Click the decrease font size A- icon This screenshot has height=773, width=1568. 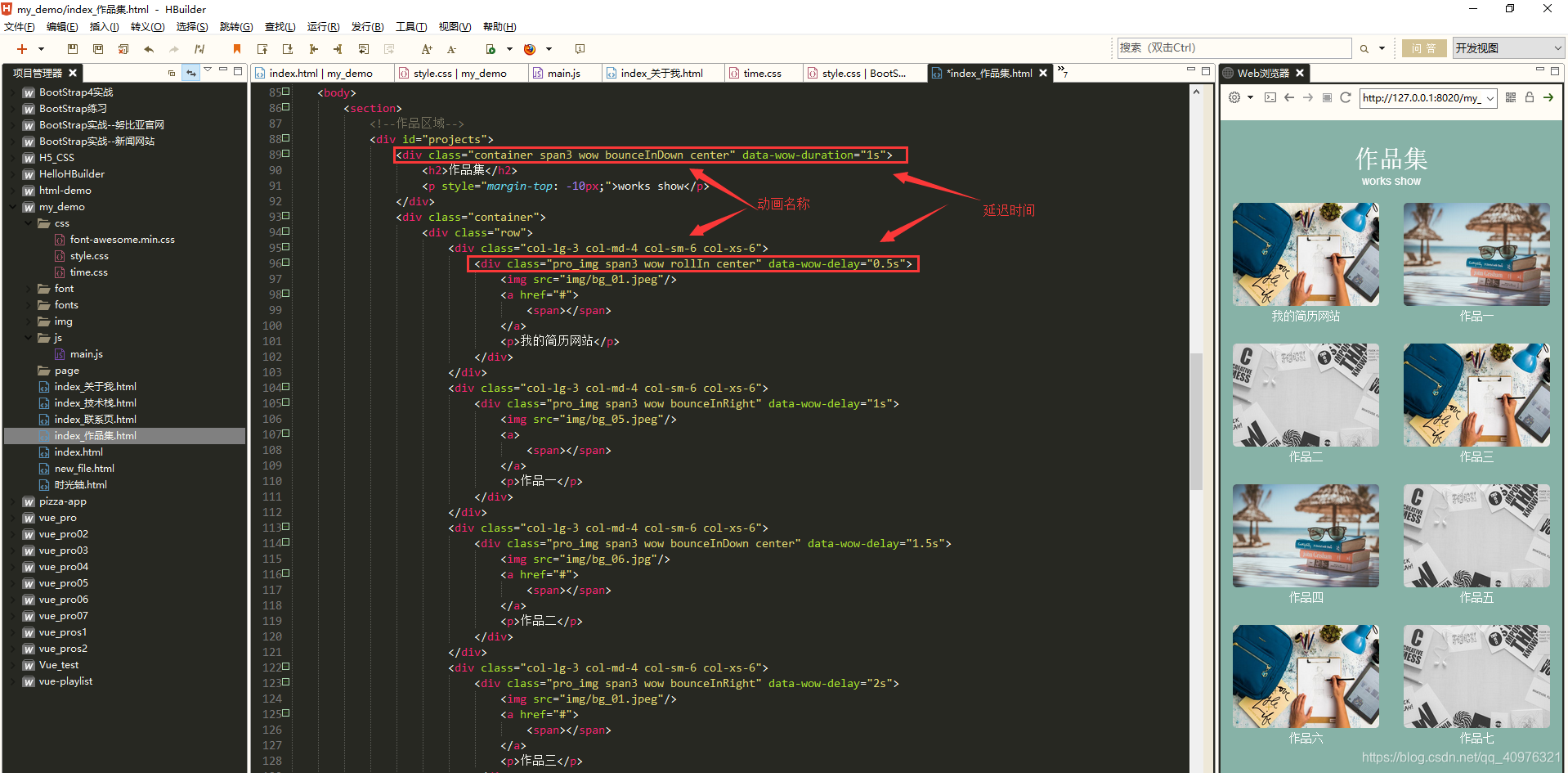[451, 49]
